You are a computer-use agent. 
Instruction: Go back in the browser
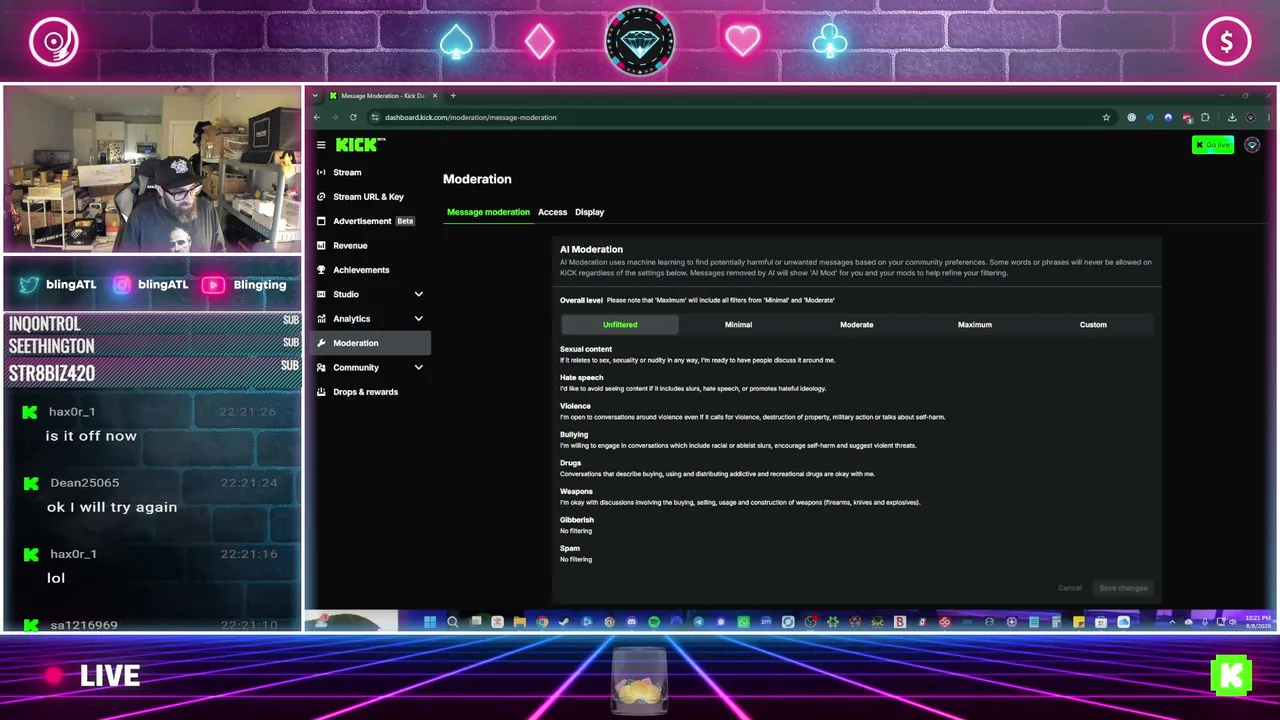(x=317, y=117)
